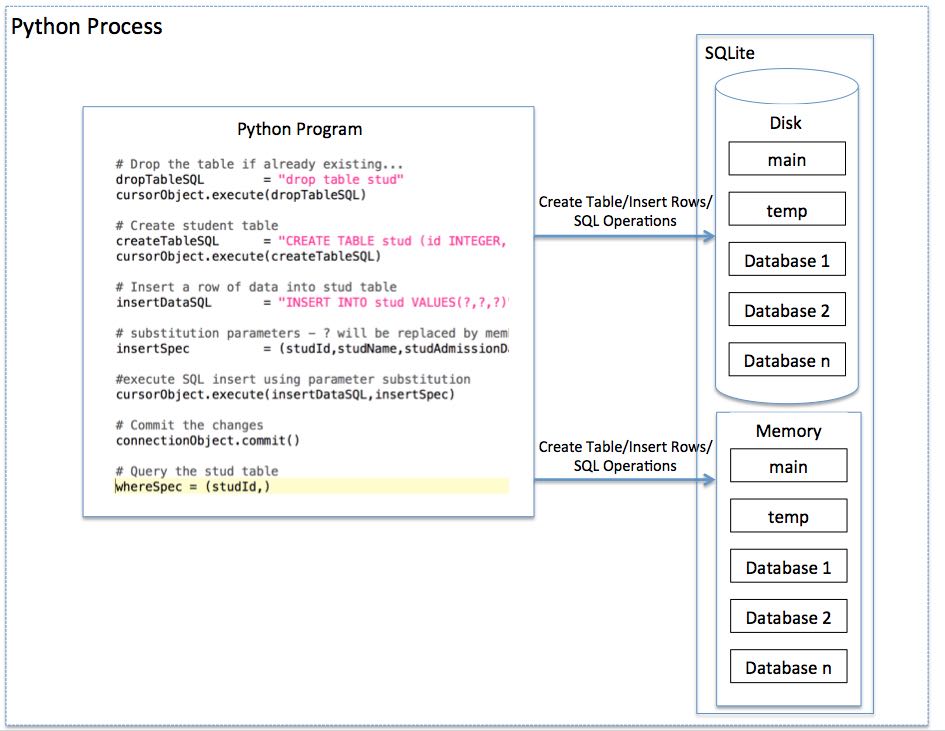Click Database n inside the Memory box
The width and height of the screenshot is (945, 731).
(788, 666)
